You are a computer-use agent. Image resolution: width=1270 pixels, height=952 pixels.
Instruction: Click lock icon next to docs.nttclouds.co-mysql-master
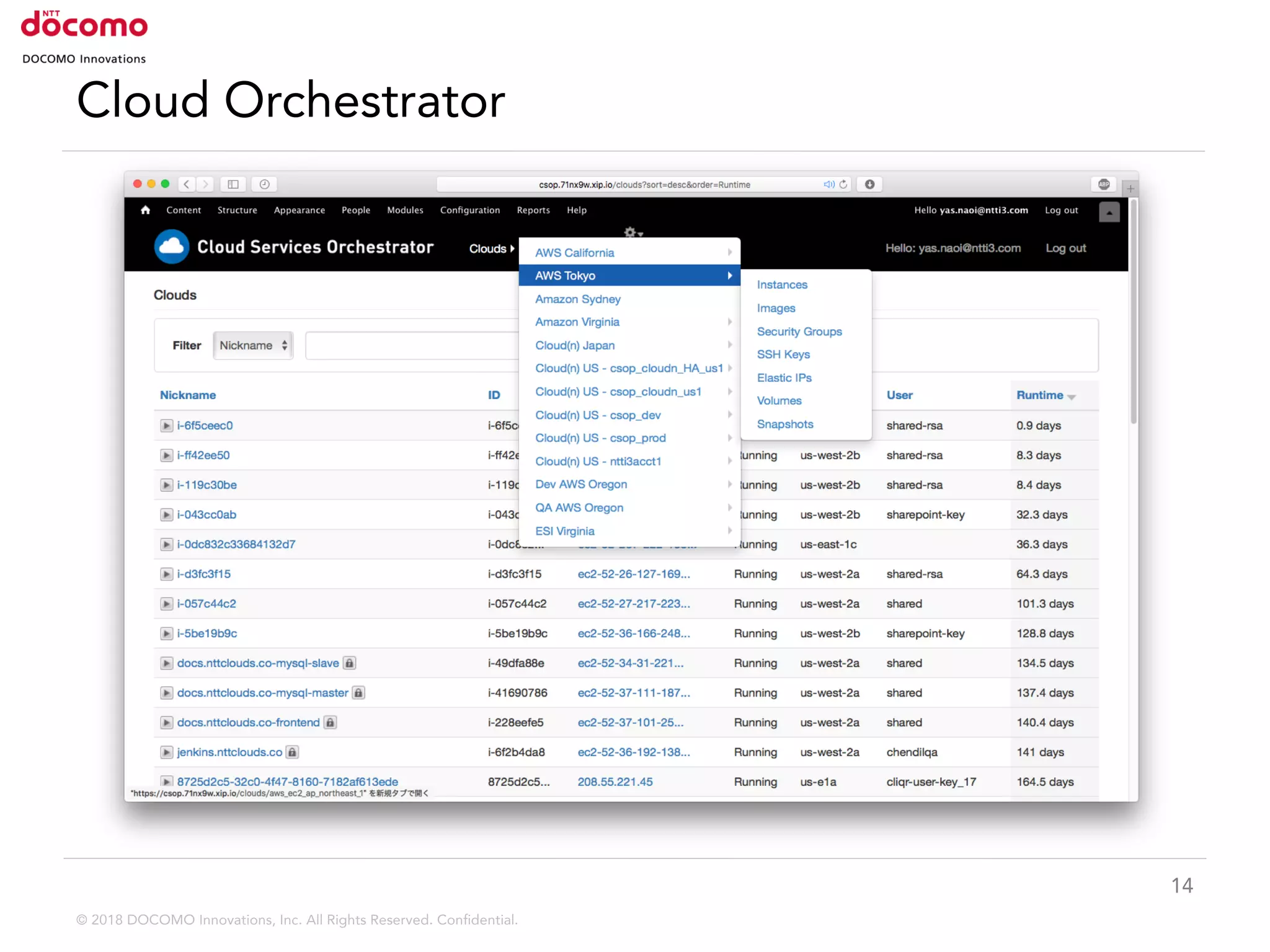358,693
